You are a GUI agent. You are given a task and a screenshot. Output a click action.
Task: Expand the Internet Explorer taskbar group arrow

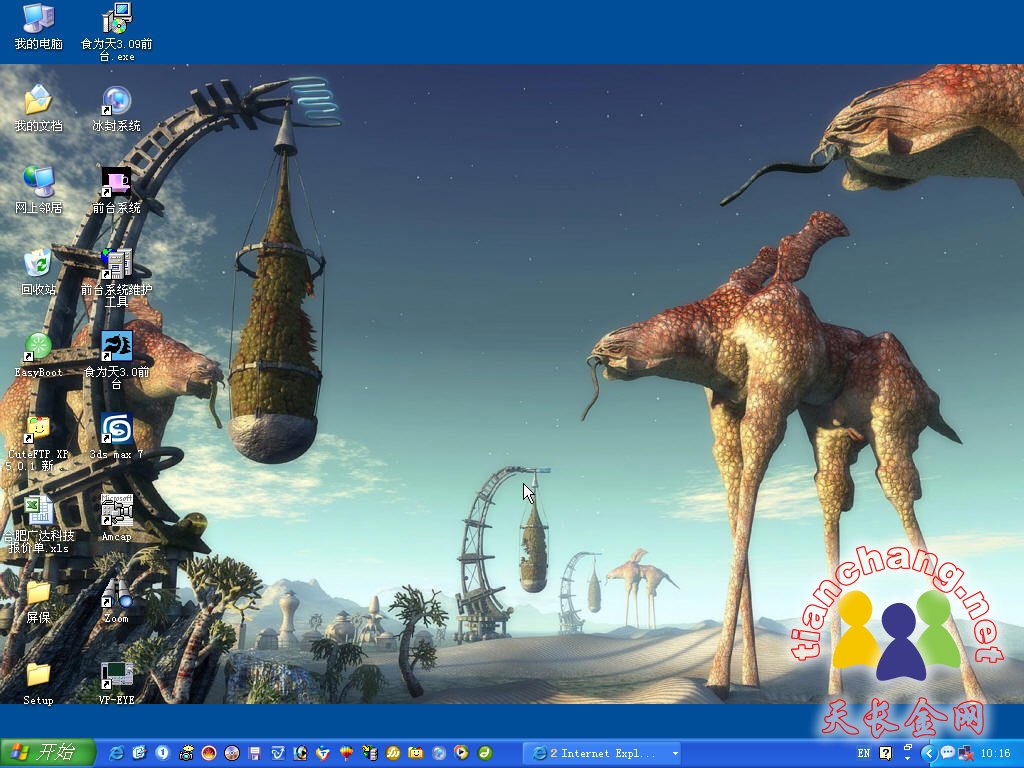pos(675,754)
